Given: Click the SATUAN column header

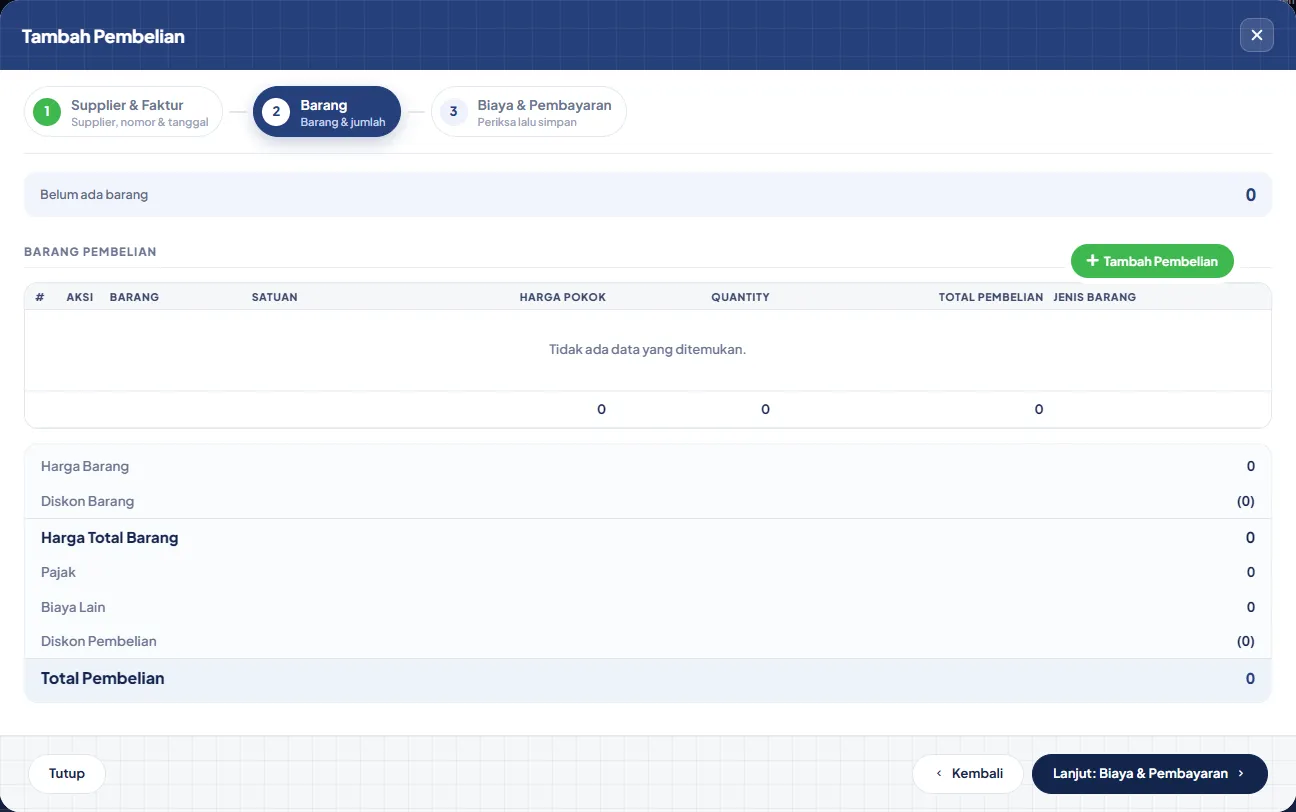Looking at the screenshot, I should point(275,297).
